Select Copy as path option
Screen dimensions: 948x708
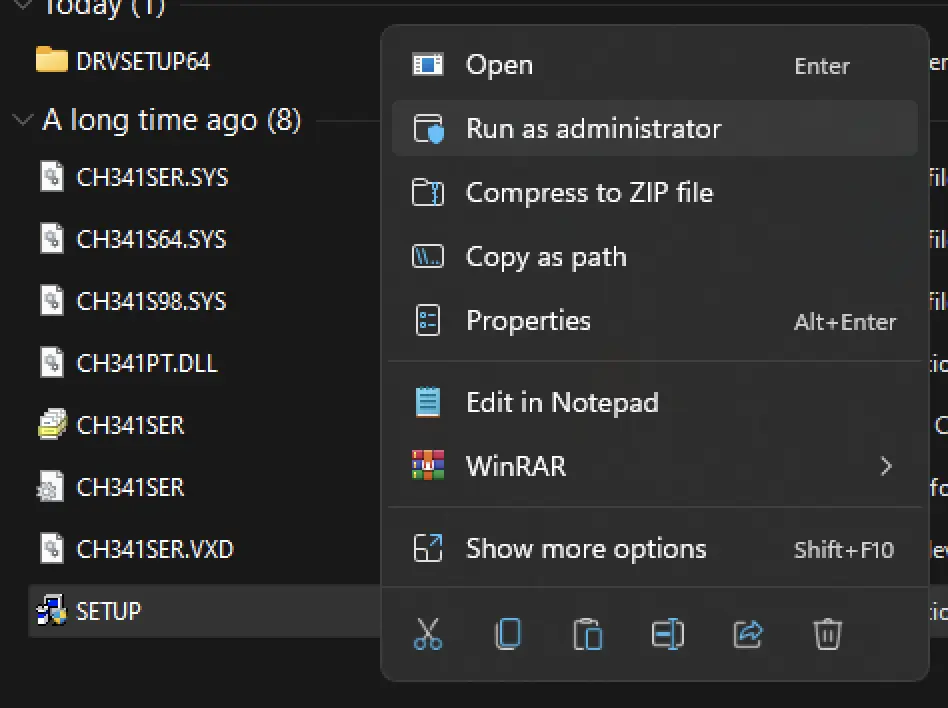point(546,257)
